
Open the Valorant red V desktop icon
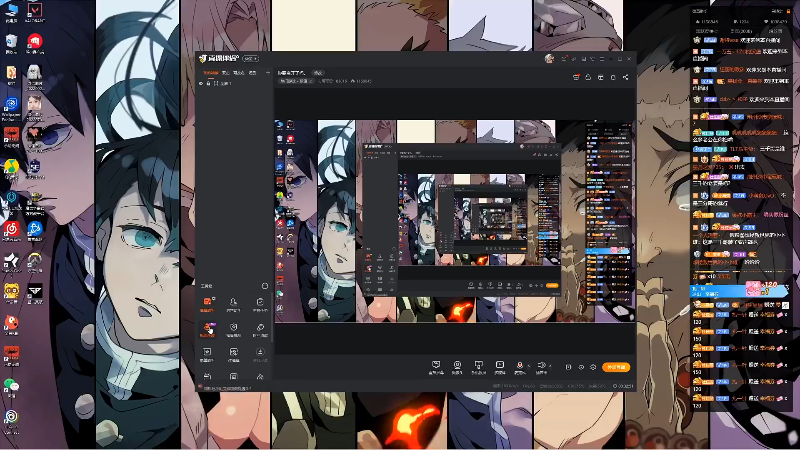(35, 11)
